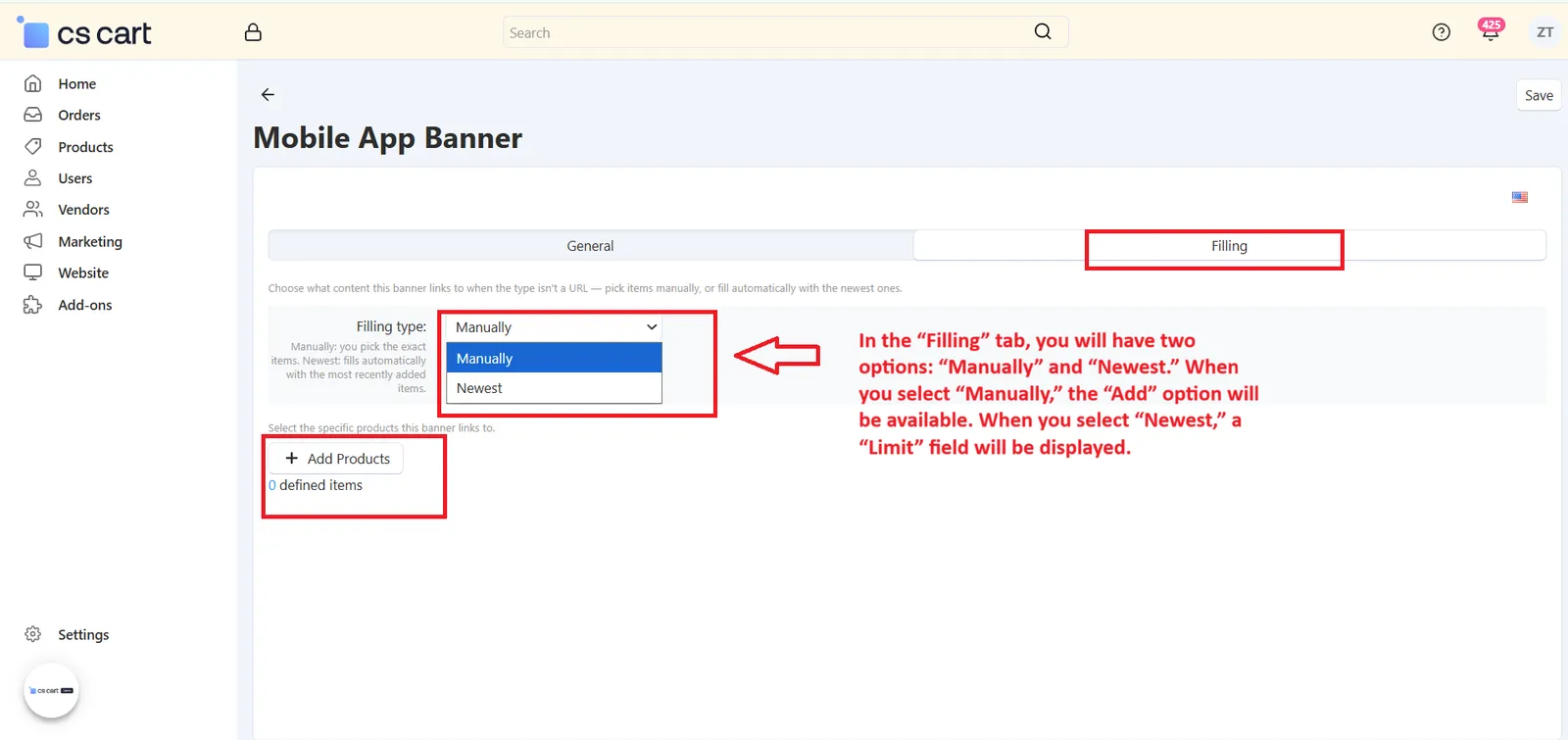Open Website menu item
This screenshot has height=740, width=1568.
(83, 272)
